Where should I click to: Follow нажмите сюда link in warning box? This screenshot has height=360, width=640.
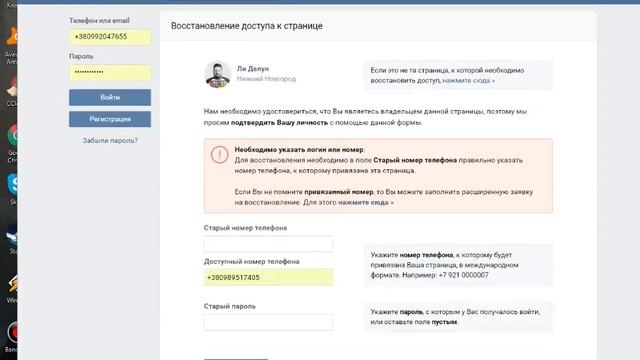366,202
